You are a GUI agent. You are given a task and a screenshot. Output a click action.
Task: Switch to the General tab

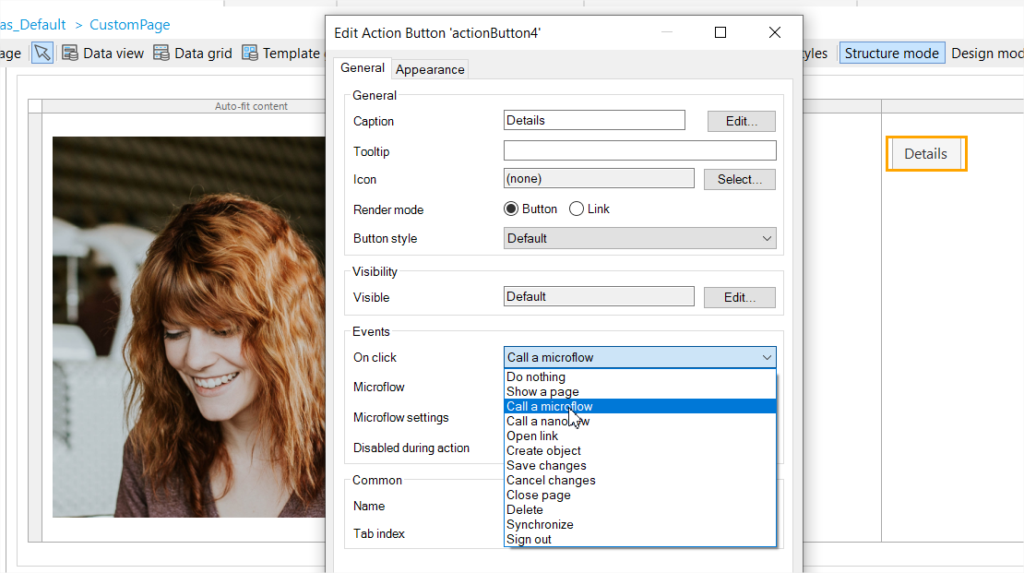click(x=362, y=68)
